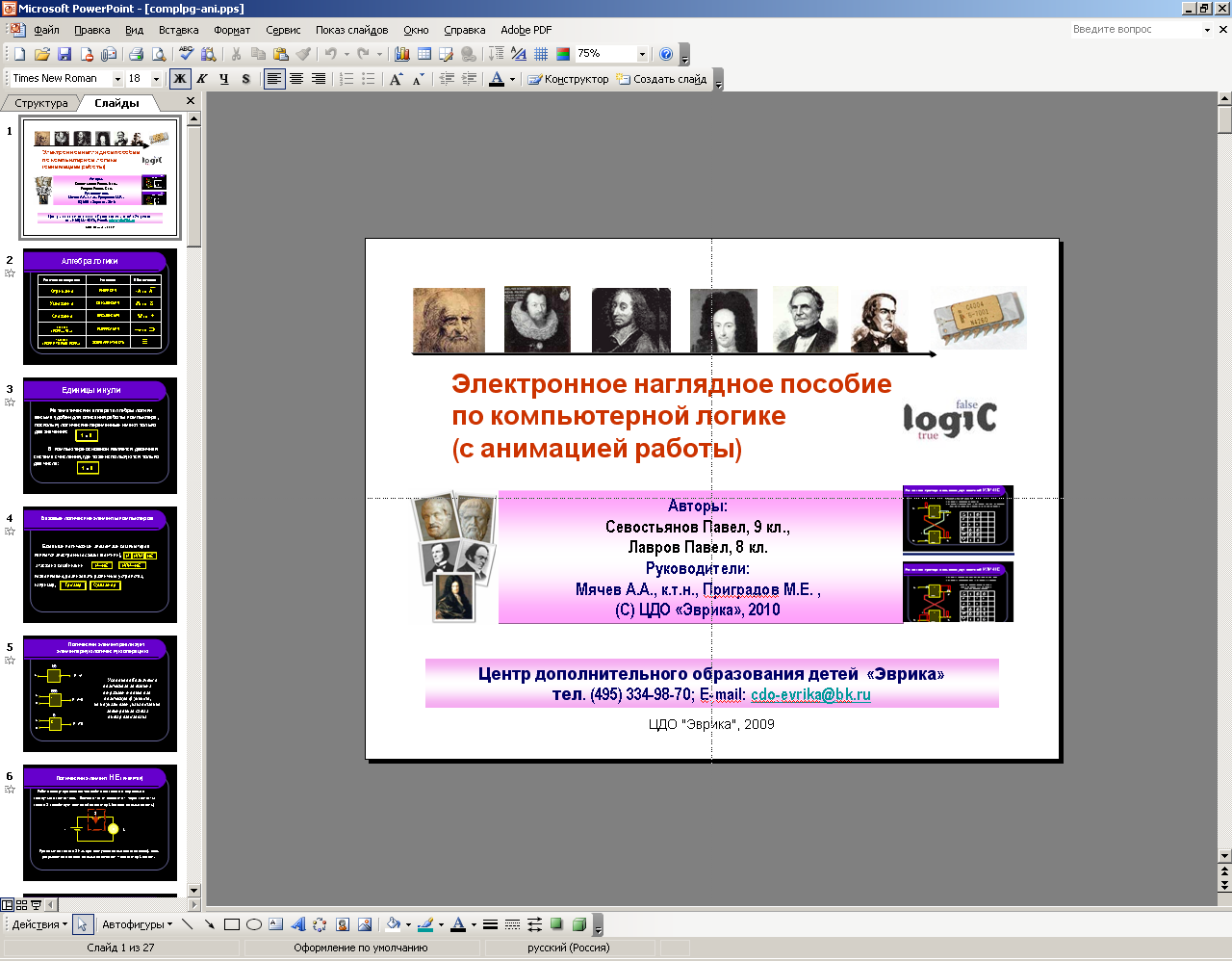Open the Автофигуры shapes menu

[137, 924]
